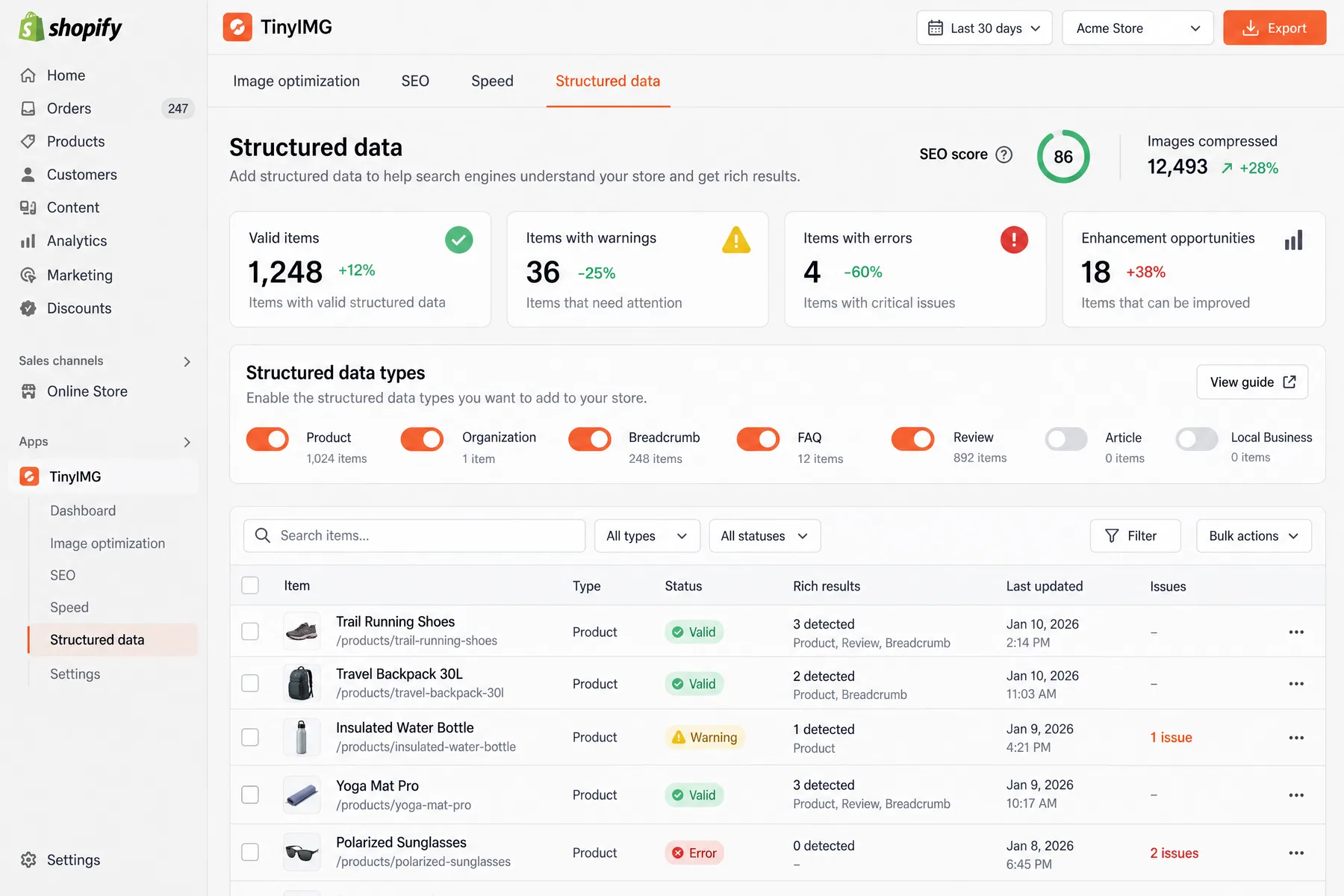Click the Content icon in sidebar
This screenshot has height=896, width=1344.
[x=28, y=208]
